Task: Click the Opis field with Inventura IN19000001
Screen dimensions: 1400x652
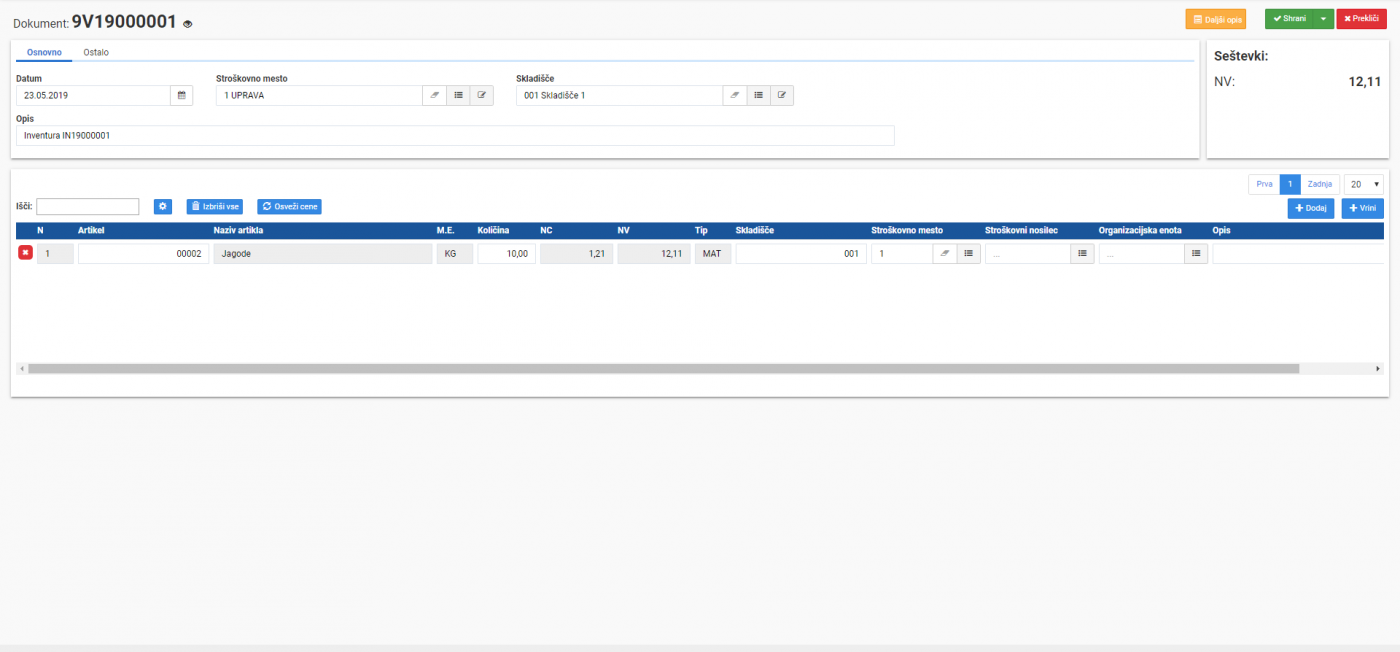Action: (455, 135)
